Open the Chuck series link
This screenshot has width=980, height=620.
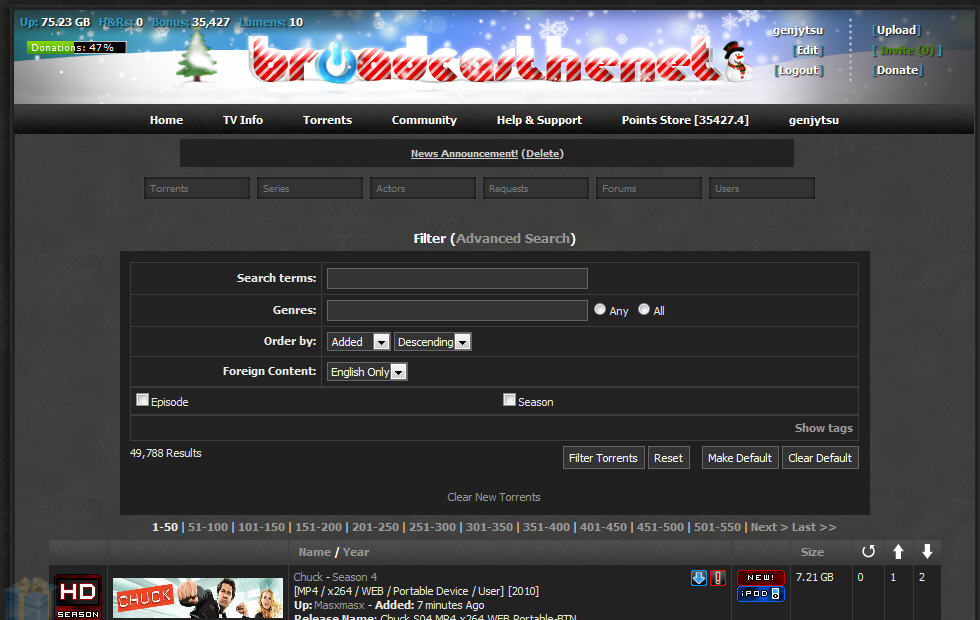tap(308, 577)
